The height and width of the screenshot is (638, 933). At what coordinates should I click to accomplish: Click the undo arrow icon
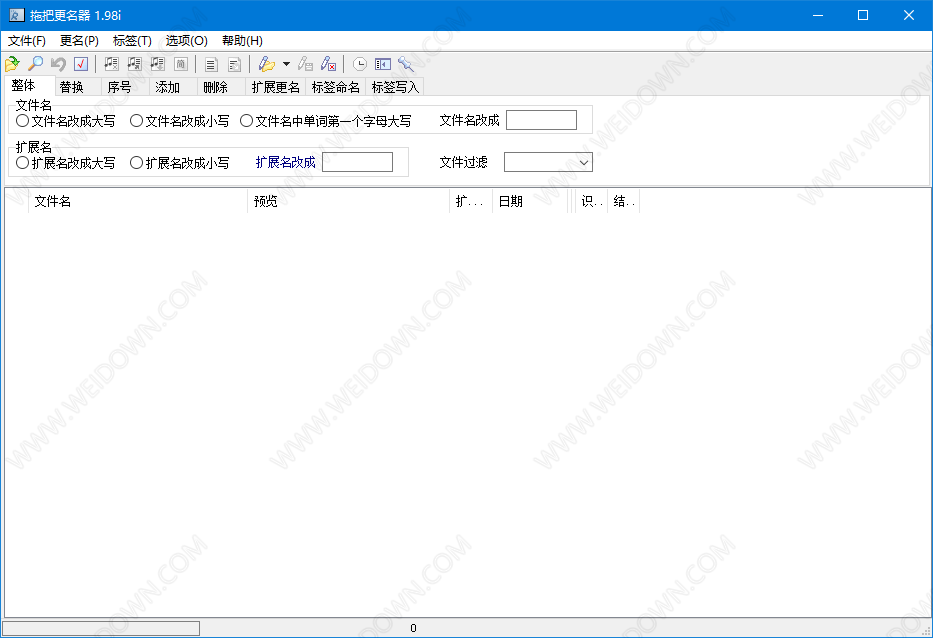[58, 64]
